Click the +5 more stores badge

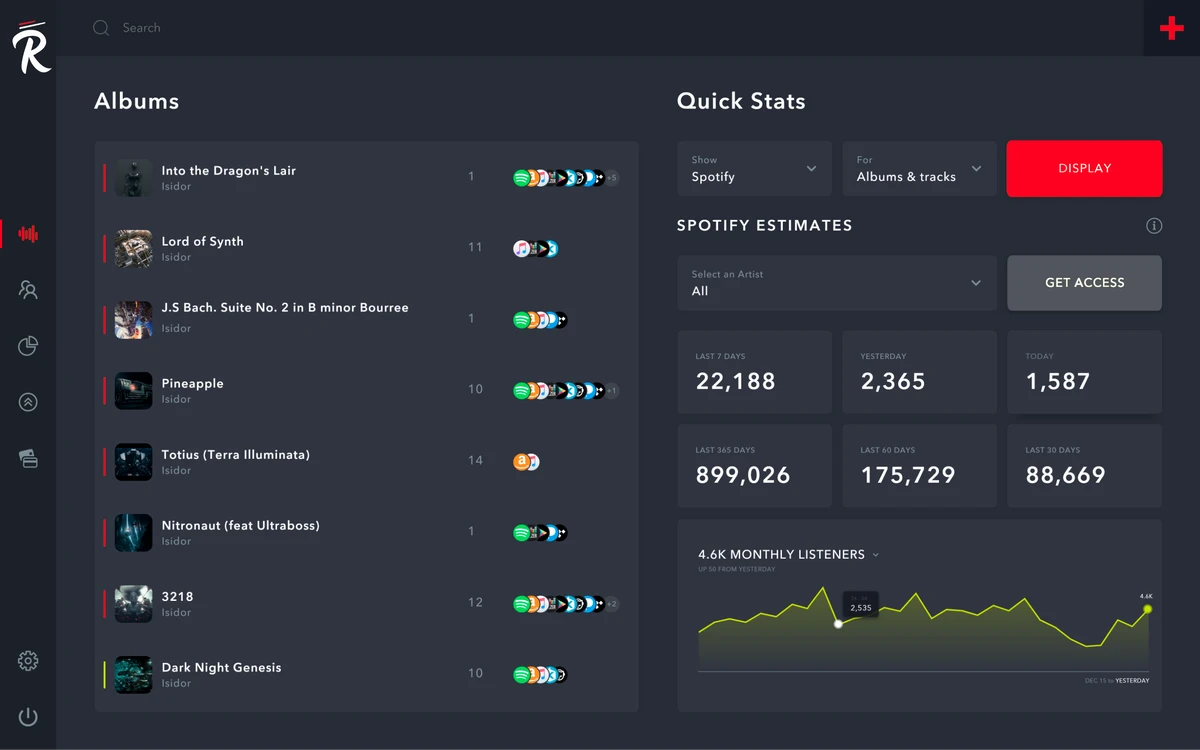pos(612,178)
